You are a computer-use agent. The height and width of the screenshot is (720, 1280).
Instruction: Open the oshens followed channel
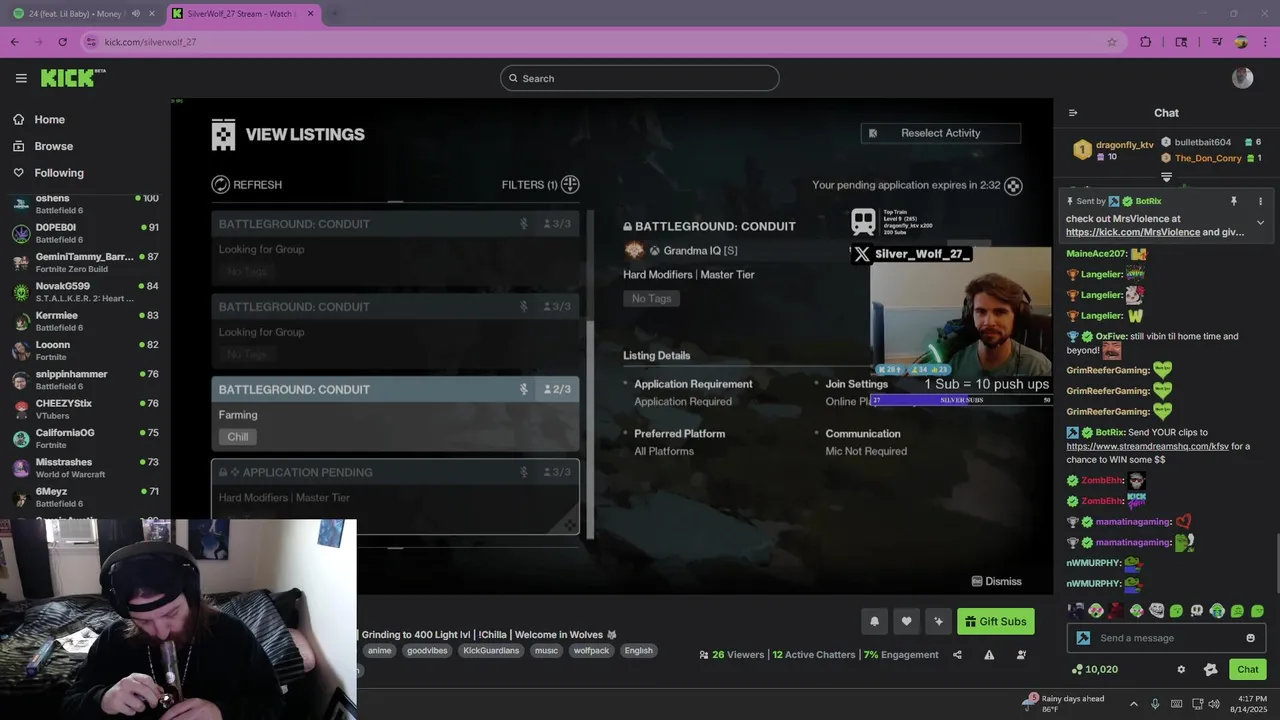pos(85,204)
